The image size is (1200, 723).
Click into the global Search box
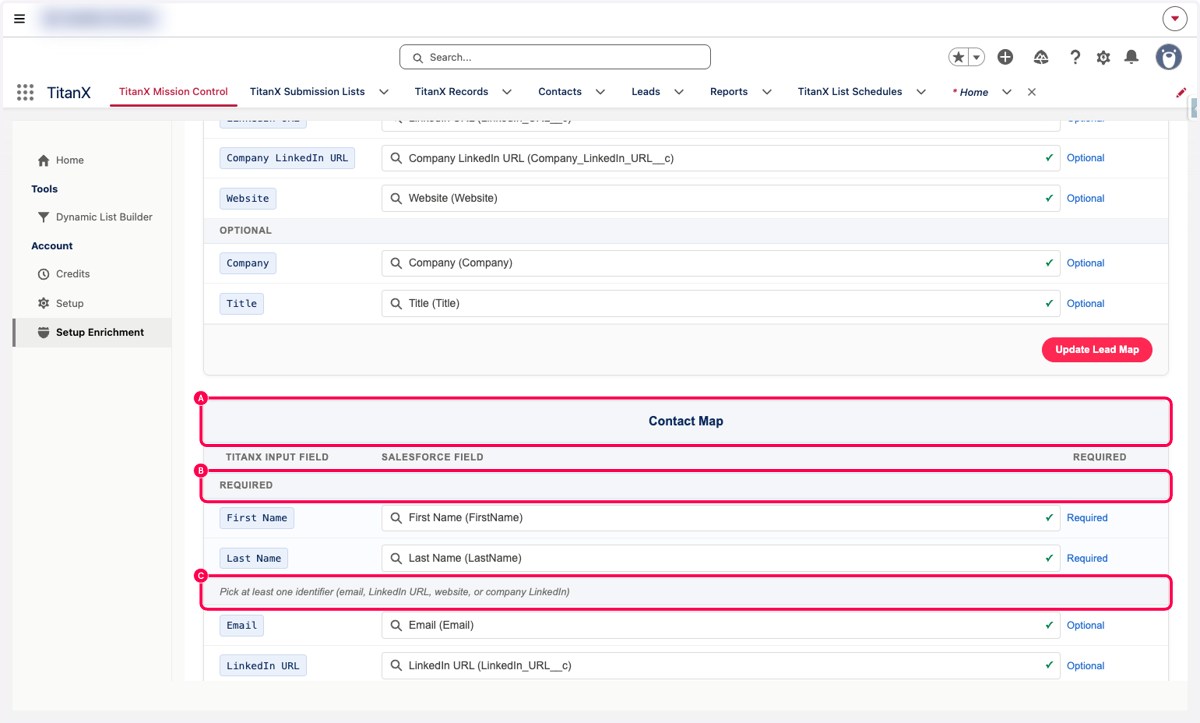click(x=555, y=57)
